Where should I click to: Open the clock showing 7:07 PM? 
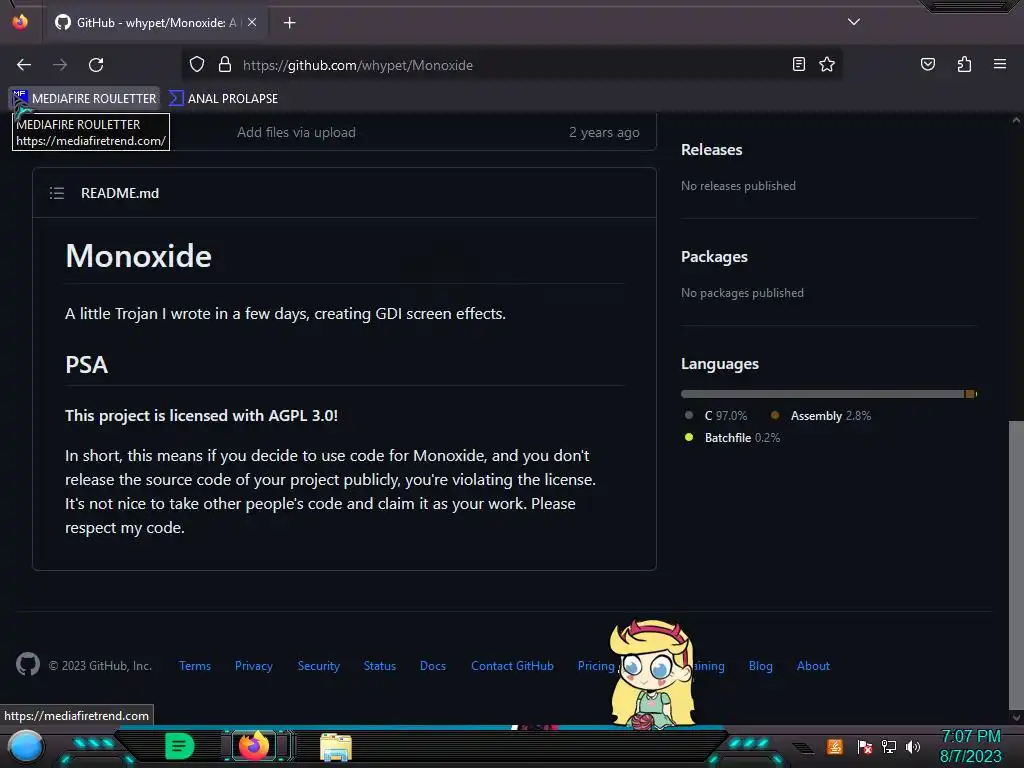click(970, 746)
